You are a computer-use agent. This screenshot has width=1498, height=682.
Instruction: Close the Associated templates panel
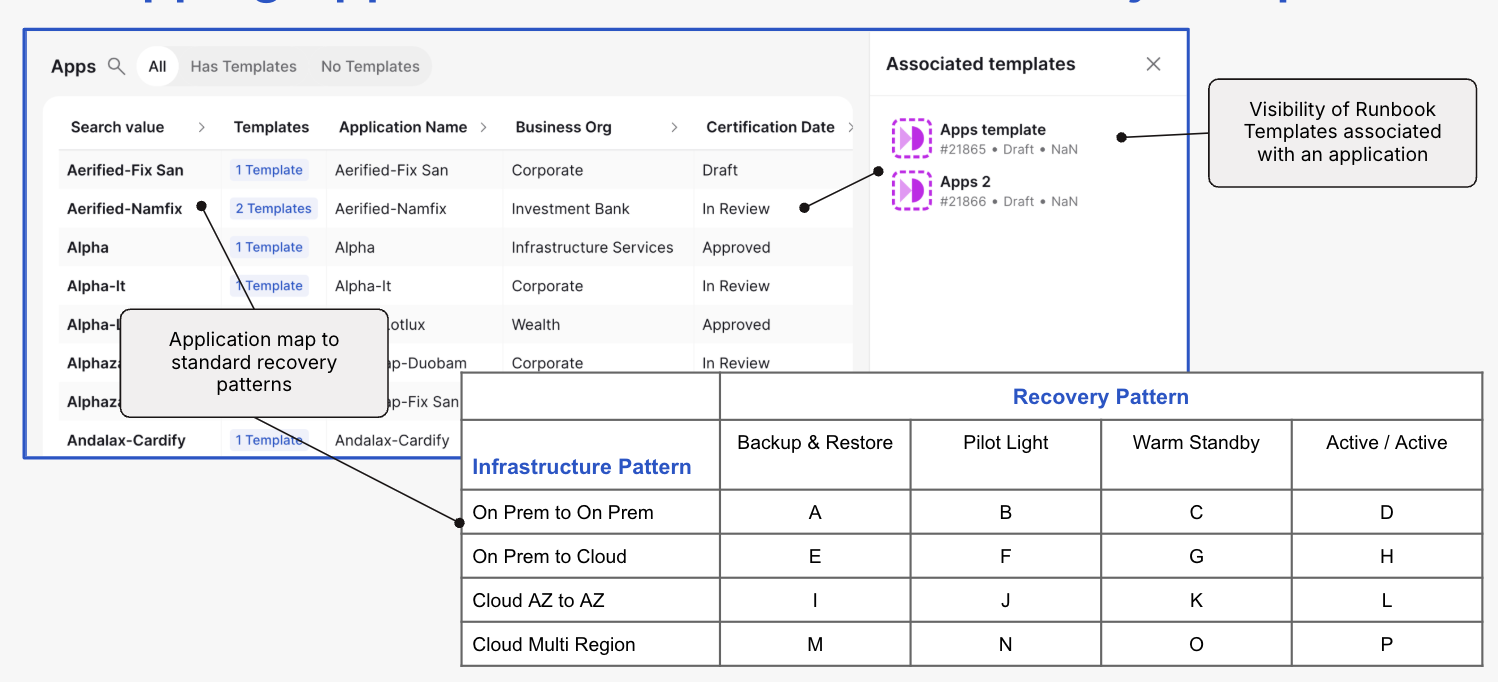tap(1153, 64)
